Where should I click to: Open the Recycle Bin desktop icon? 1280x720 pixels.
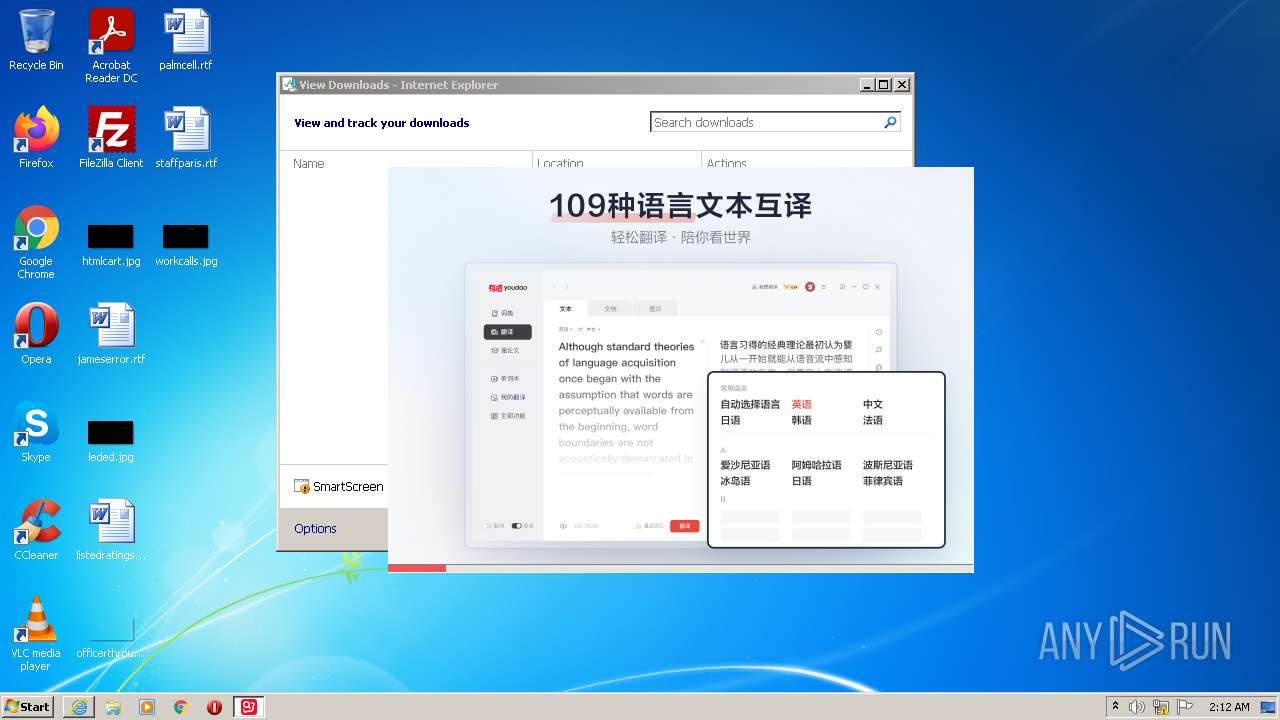point(36,40)
